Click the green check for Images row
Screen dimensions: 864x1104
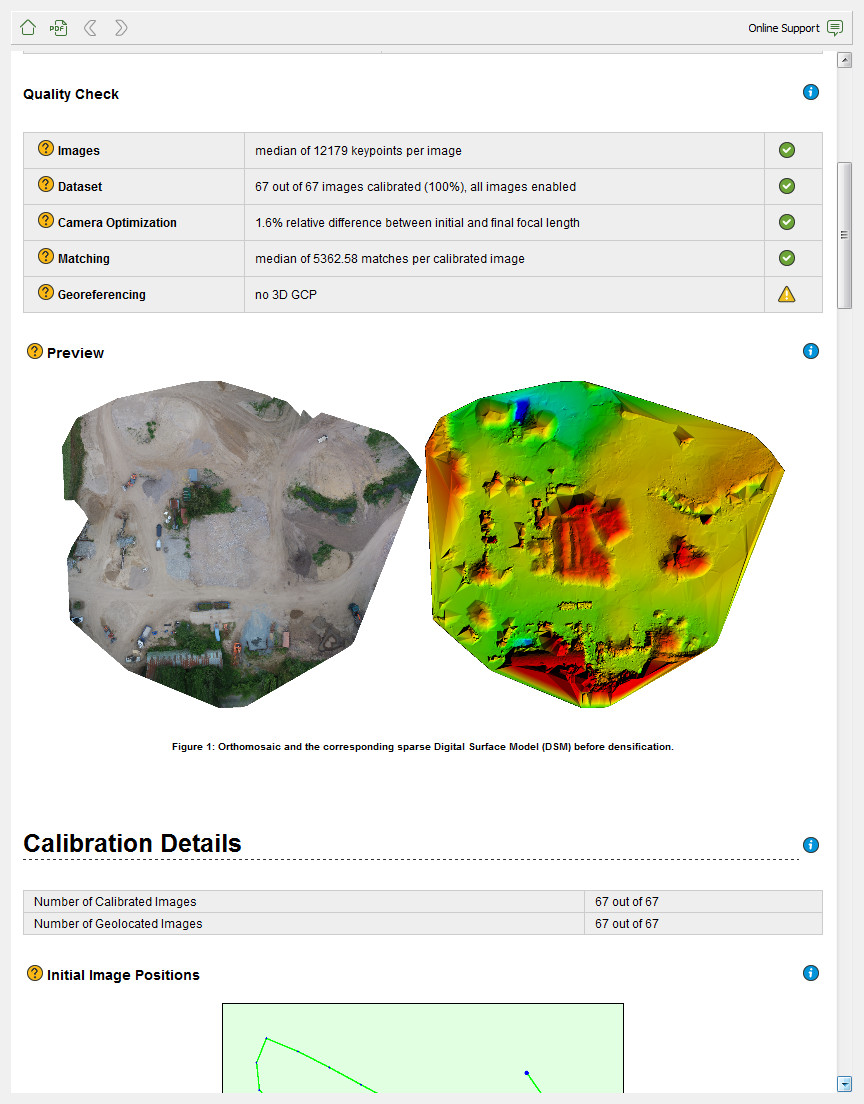click(x=787, y=150)
